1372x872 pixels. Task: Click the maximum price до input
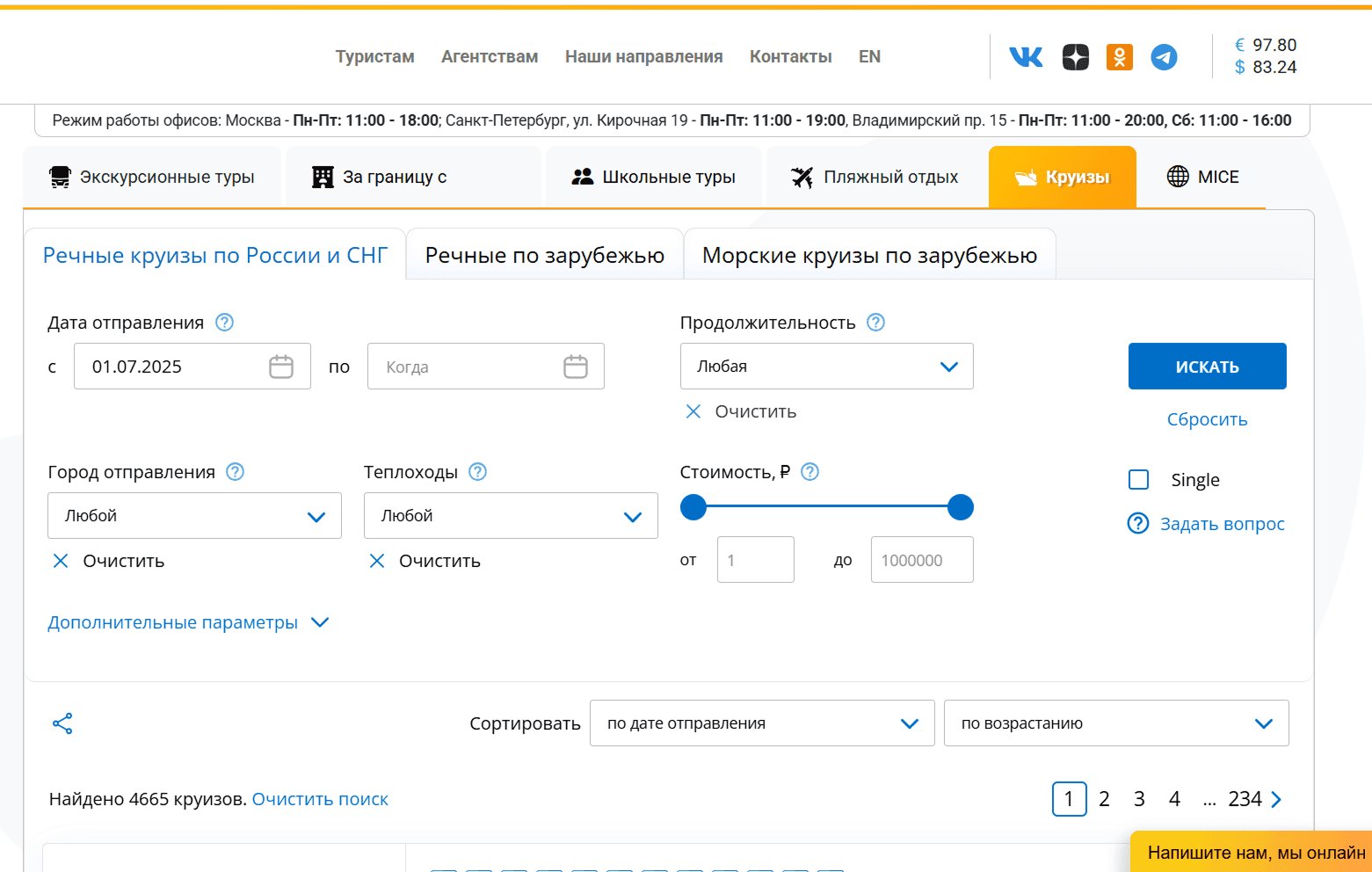coord(922,560)
